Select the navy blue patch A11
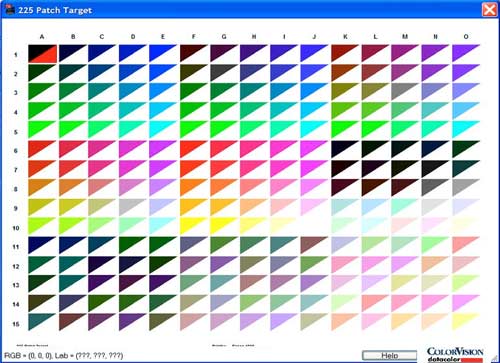The width and height of the screenshot is (500, 363). coord(42,245)
